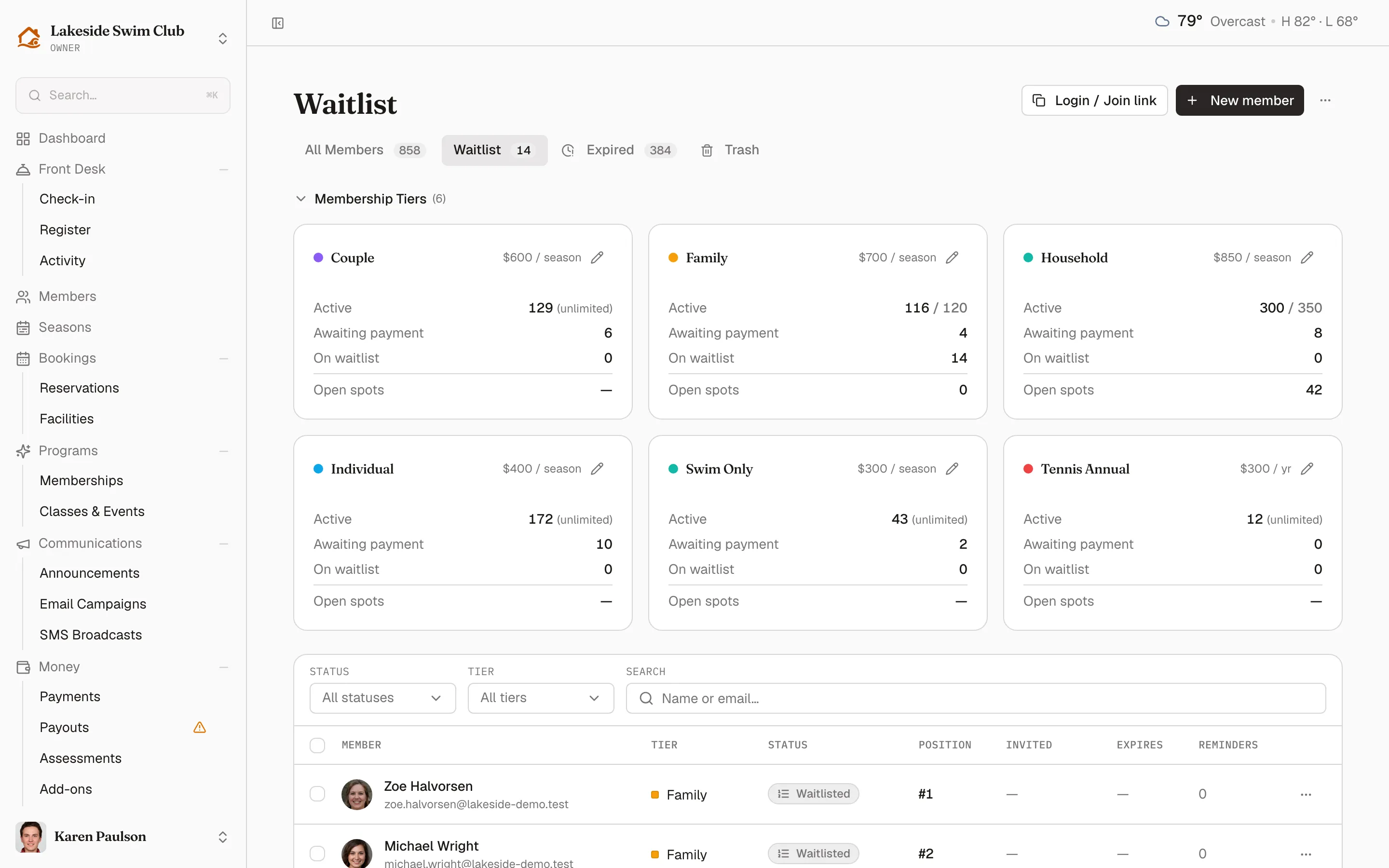Open the club switcher chevrons
Viewport: 1389px width, 868px height.
[x=223, y=39]
